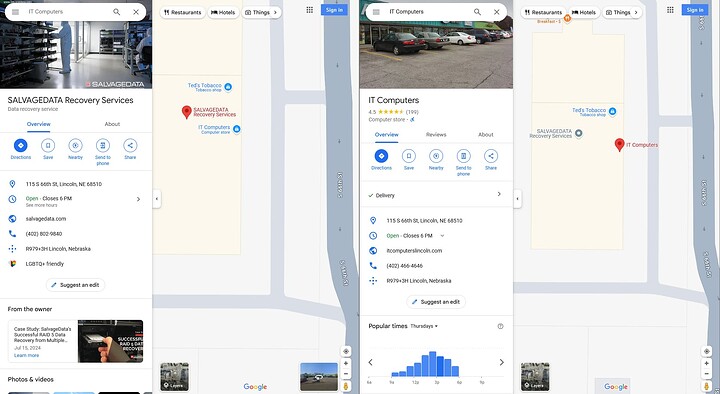This screenshot has height=394, width=720.
Task: Click Nearby icon in IT Computers panel
Action: pyautogui.click(x=436, y=156)
